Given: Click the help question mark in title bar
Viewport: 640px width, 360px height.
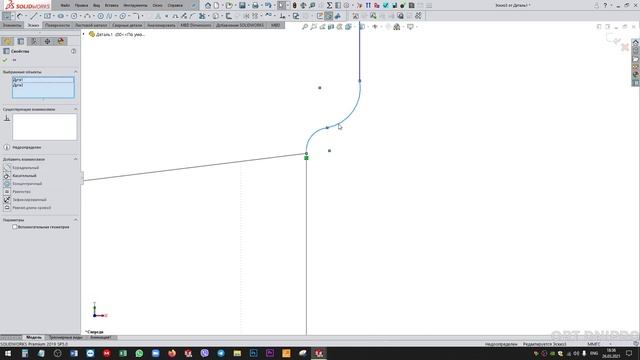Looking at the screenshot, I should [x=605, y=5].
